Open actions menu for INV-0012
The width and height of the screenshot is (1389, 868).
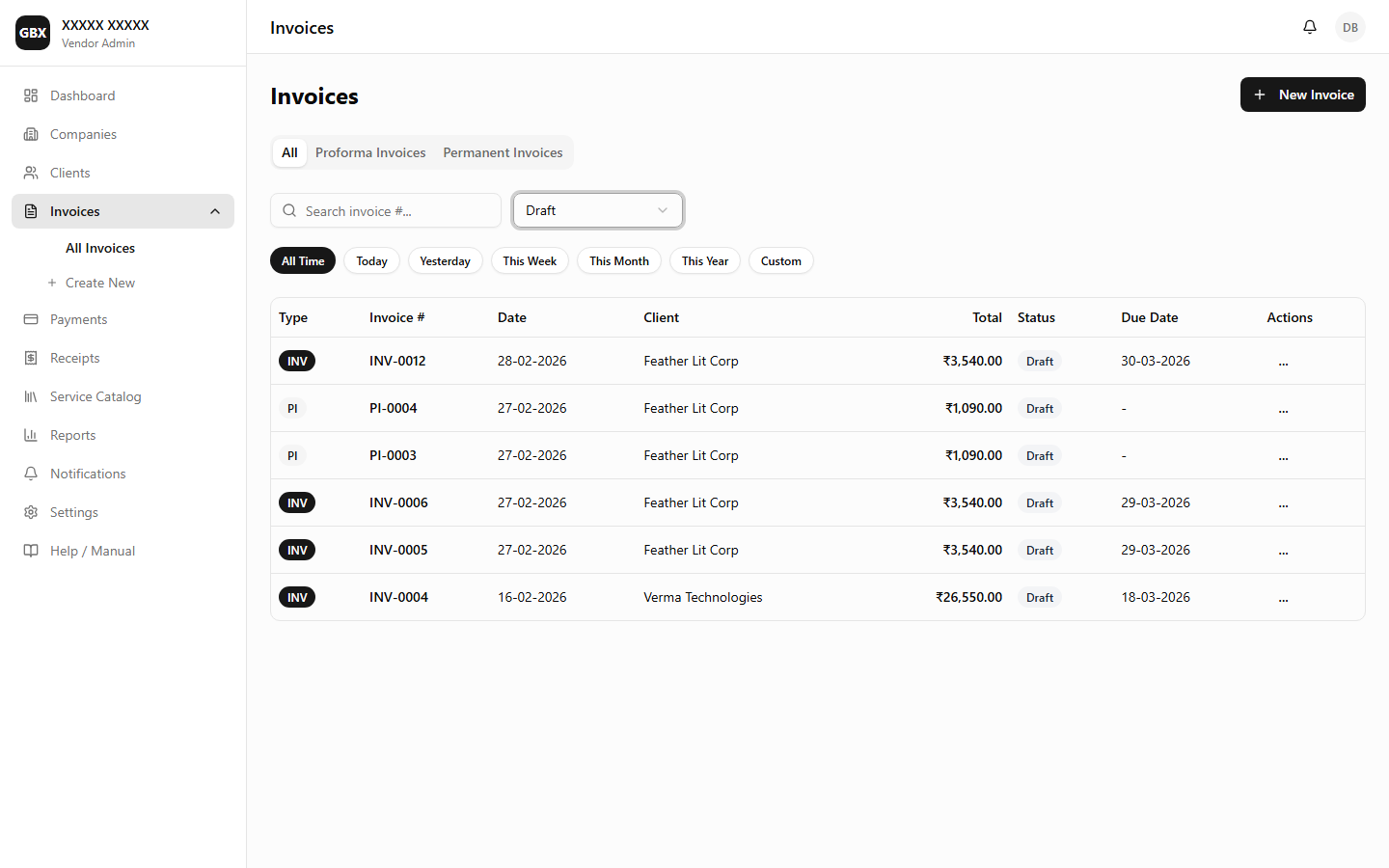click(x=1283, y=362)
